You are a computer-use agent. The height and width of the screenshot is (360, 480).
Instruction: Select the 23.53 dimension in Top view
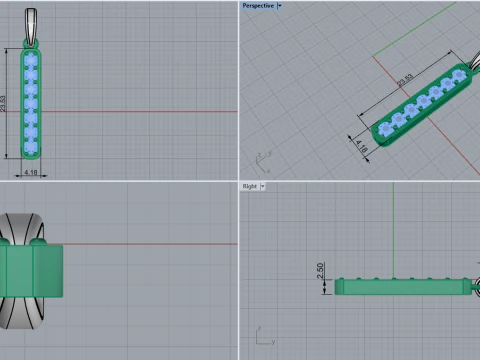point(3,104)
